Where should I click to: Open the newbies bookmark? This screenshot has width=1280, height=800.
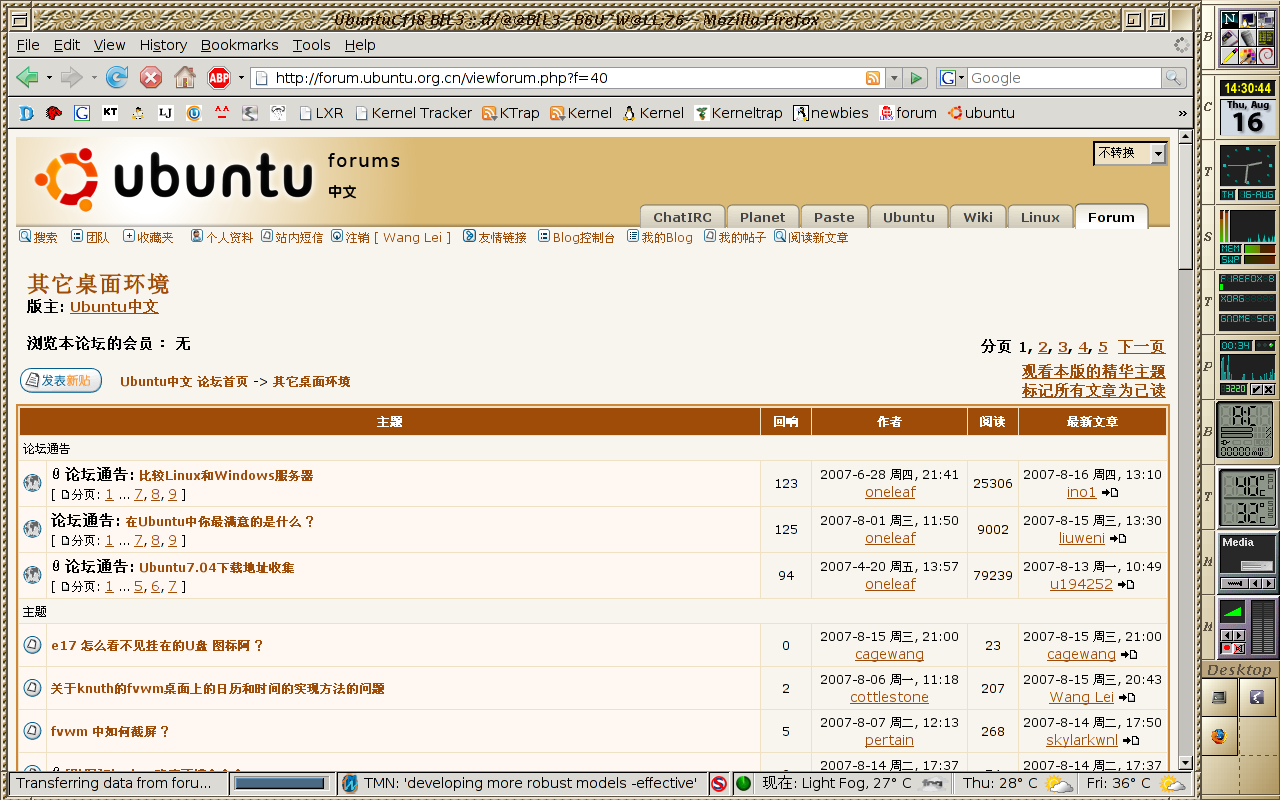[x=831, y=113]
